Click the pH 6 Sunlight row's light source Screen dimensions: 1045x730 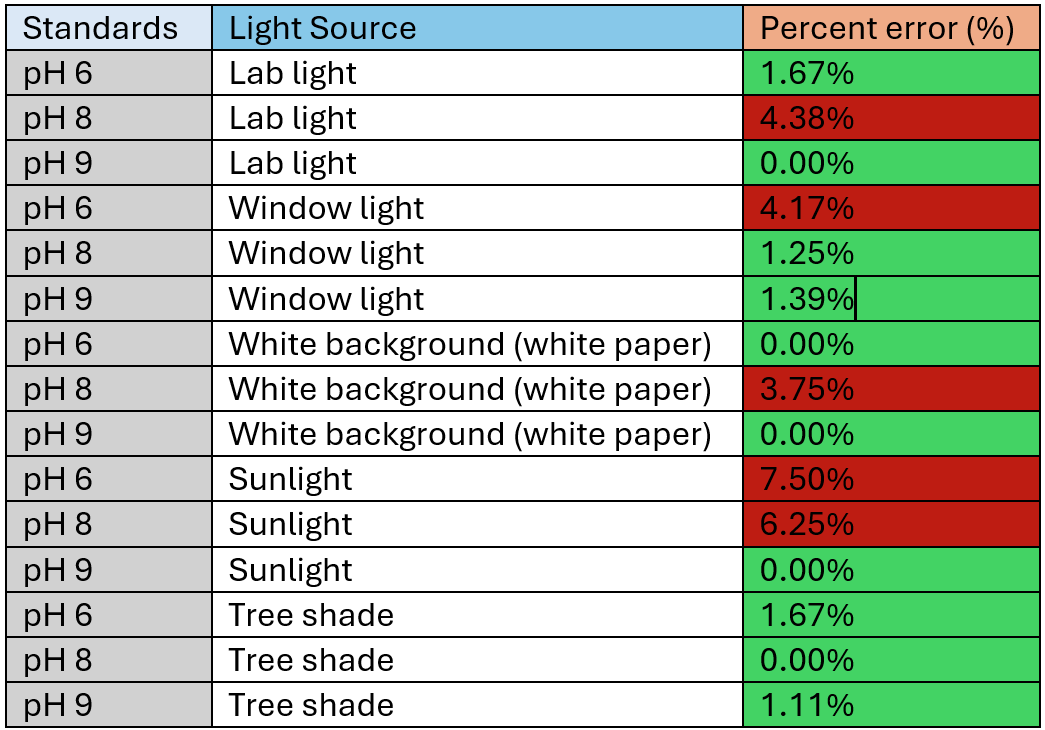477,479
